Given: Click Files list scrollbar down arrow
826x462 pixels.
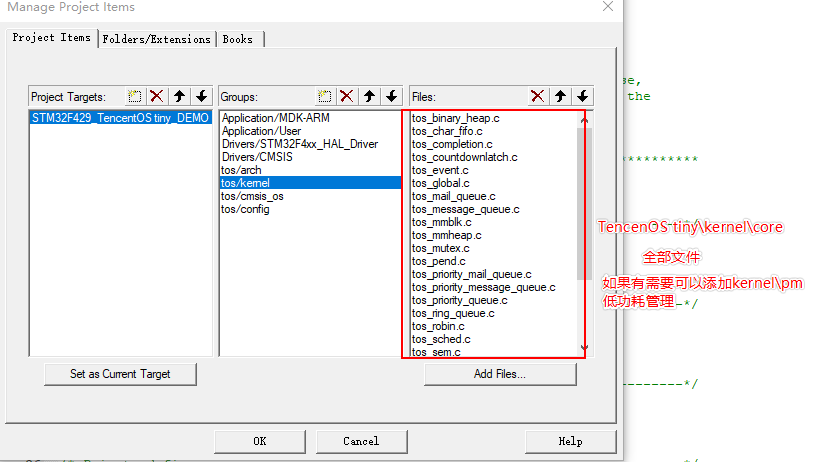Looking at the screenshot, I should pyautogui.click(x=584, y=347).
